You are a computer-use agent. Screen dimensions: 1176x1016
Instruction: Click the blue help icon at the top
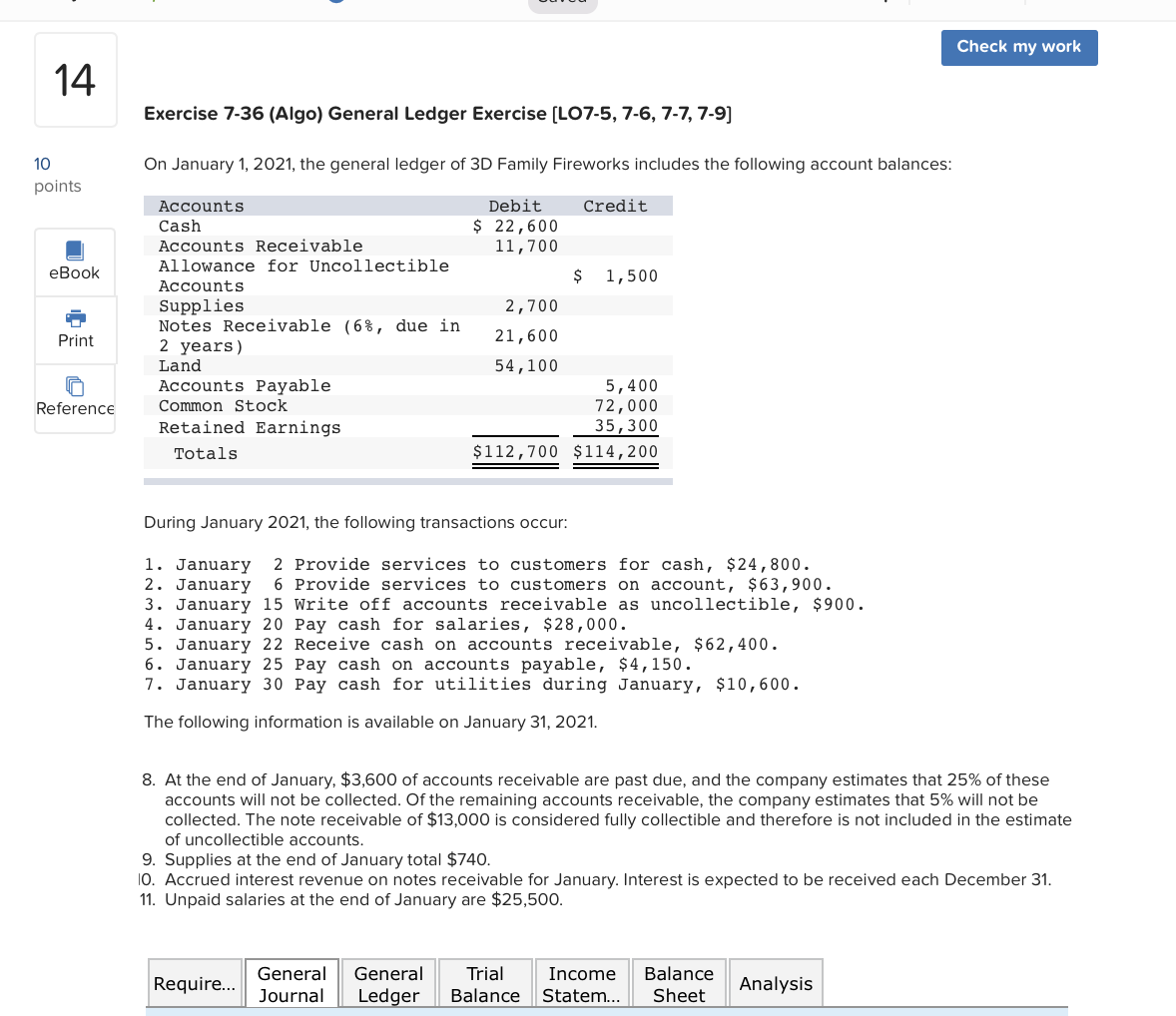tap(335, 3)
